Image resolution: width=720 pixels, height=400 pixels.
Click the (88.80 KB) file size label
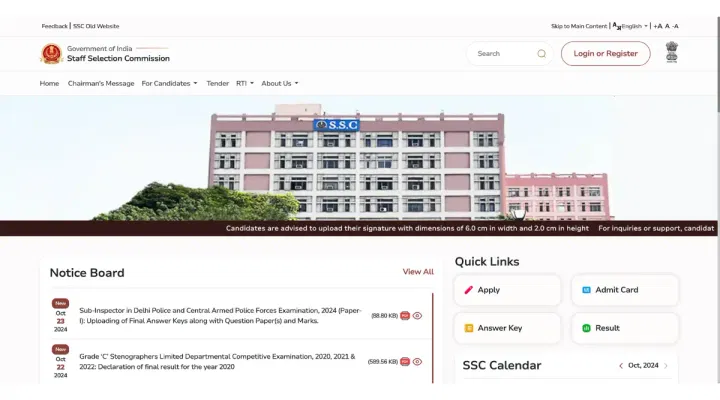coord(384,315)
